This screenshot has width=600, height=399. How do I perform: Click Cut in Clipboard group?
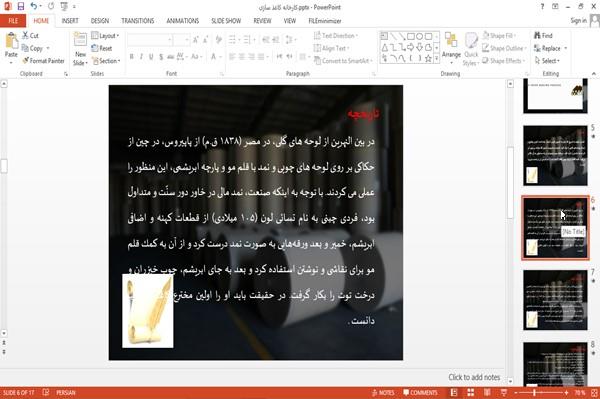click(x=30, y=36)
